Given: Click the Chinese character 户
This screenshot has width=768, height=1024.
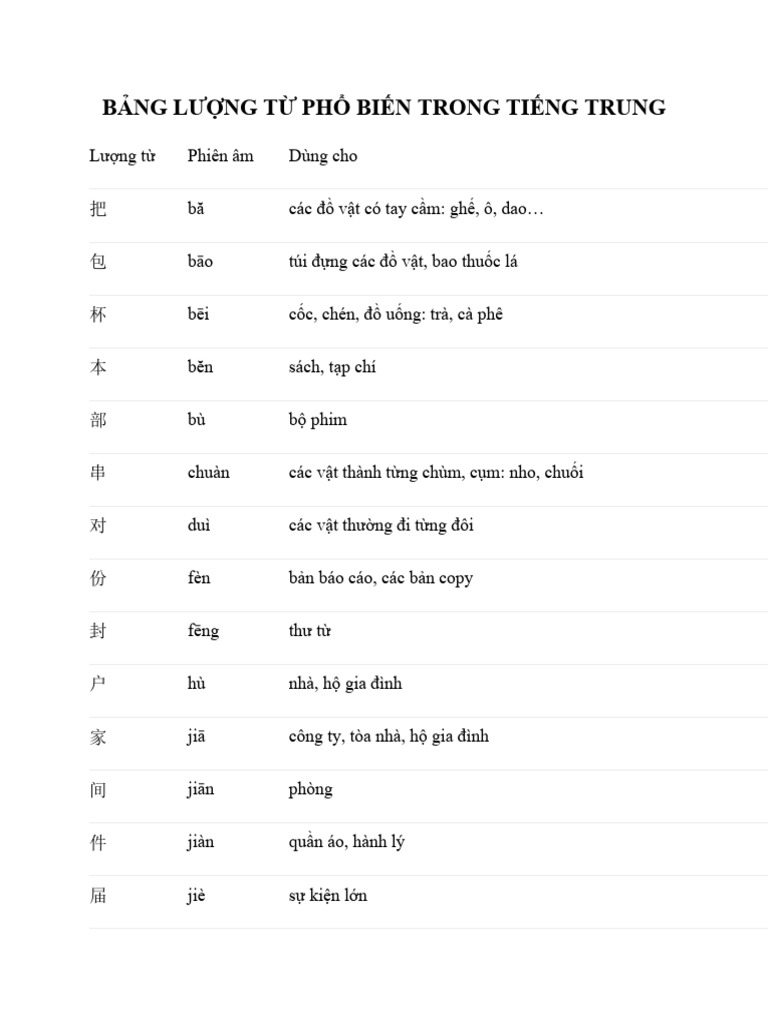Looking at the screenshot, I should click(x=98, y=684).
